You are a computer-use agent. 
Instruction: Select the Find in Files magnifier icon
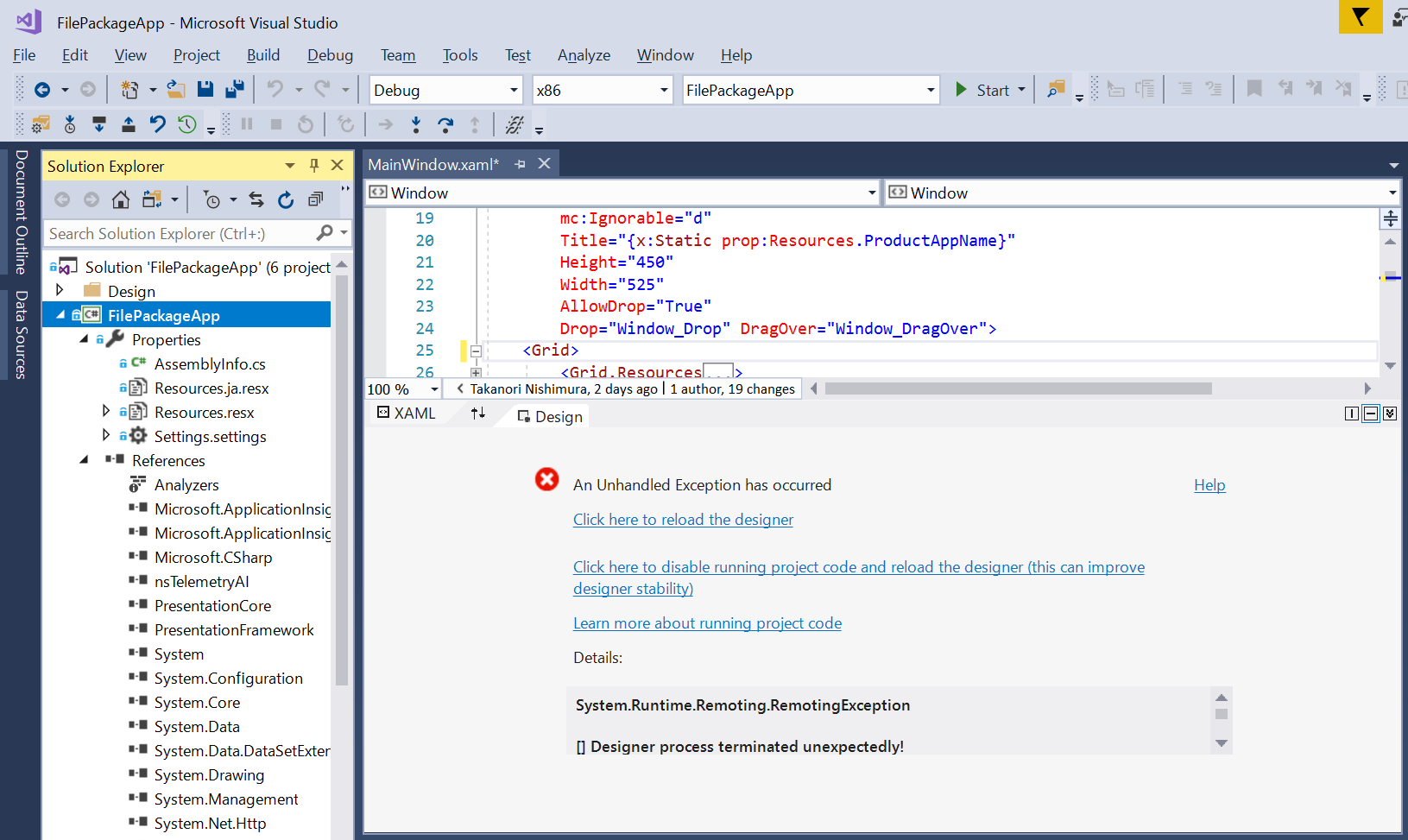(1055, 89)
